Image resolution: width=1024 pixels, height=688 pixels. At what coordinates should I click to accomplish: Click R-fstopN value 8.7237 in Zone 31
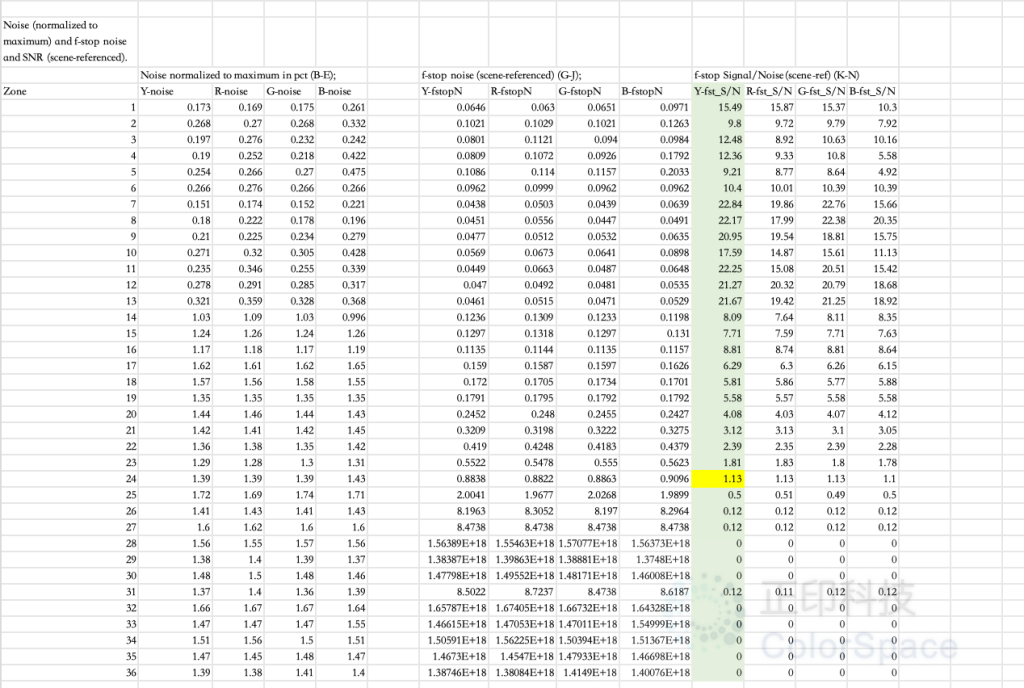point(522,592)
